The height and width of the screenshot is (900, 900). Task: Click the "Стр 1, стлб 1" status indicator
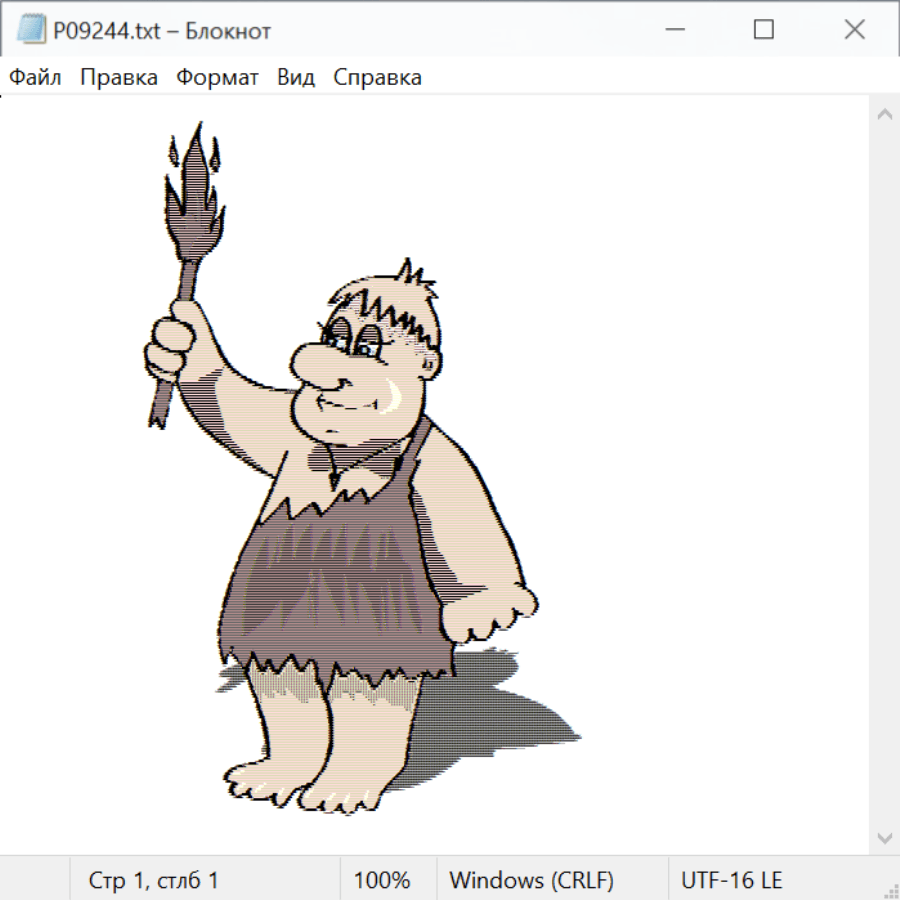click(x=153, y=880)
